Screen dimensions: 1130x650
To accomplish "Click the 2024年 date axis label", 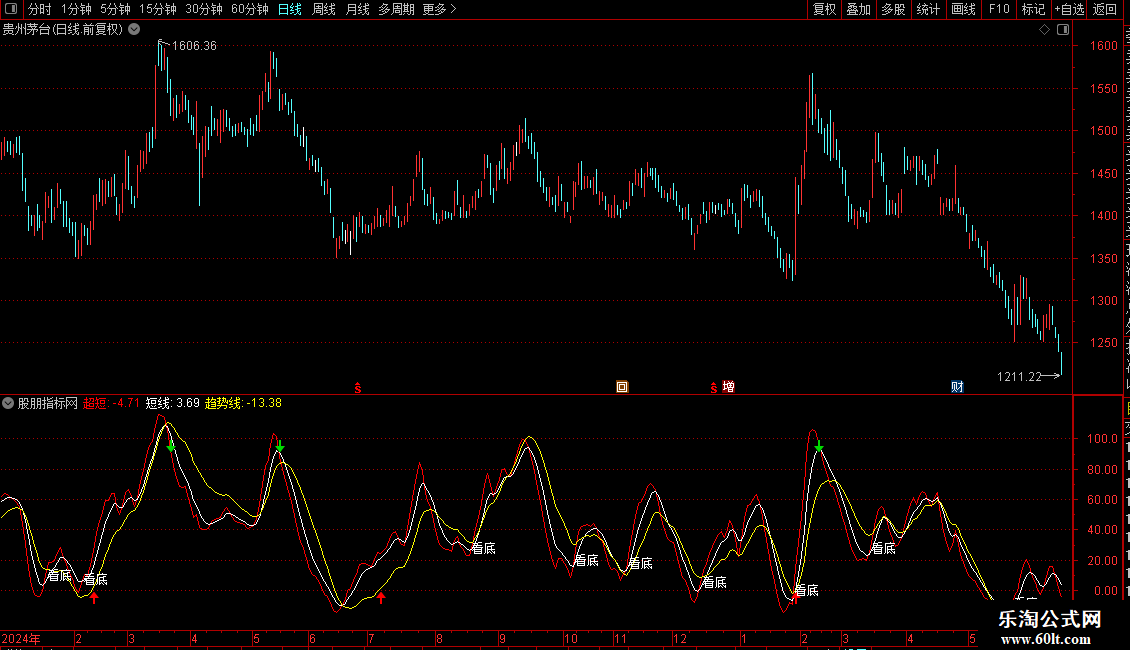I will click(21, 638).
